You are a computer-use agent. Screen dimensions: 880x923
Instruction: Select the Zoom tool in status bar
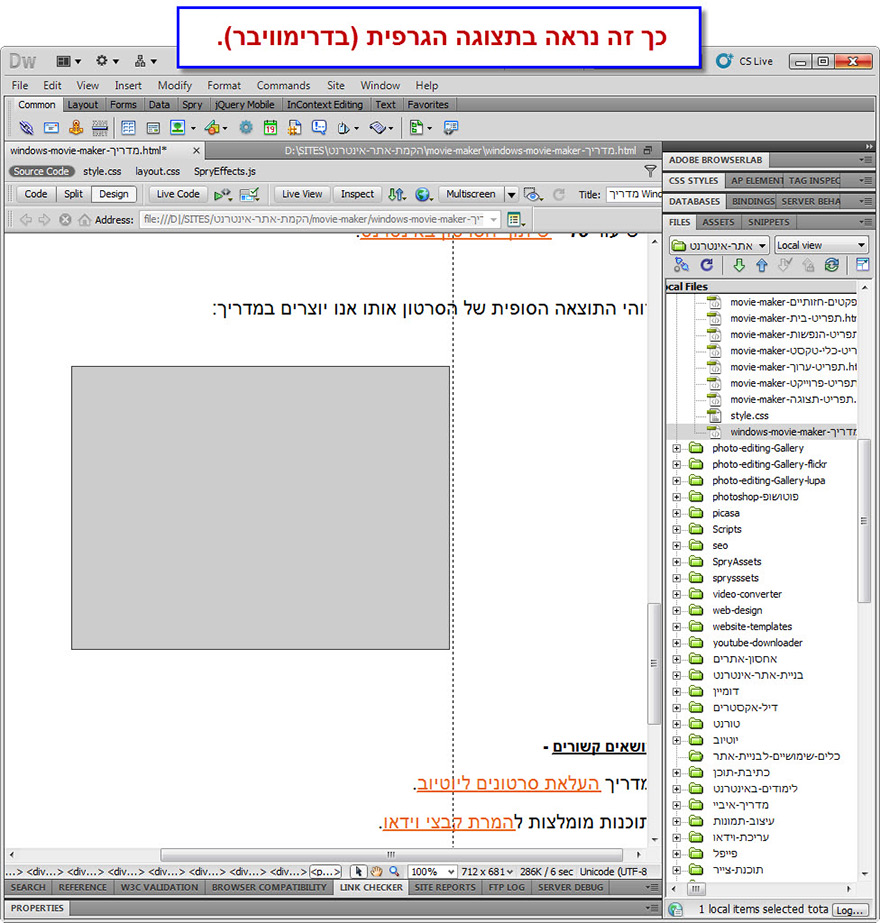click(394, 871)
